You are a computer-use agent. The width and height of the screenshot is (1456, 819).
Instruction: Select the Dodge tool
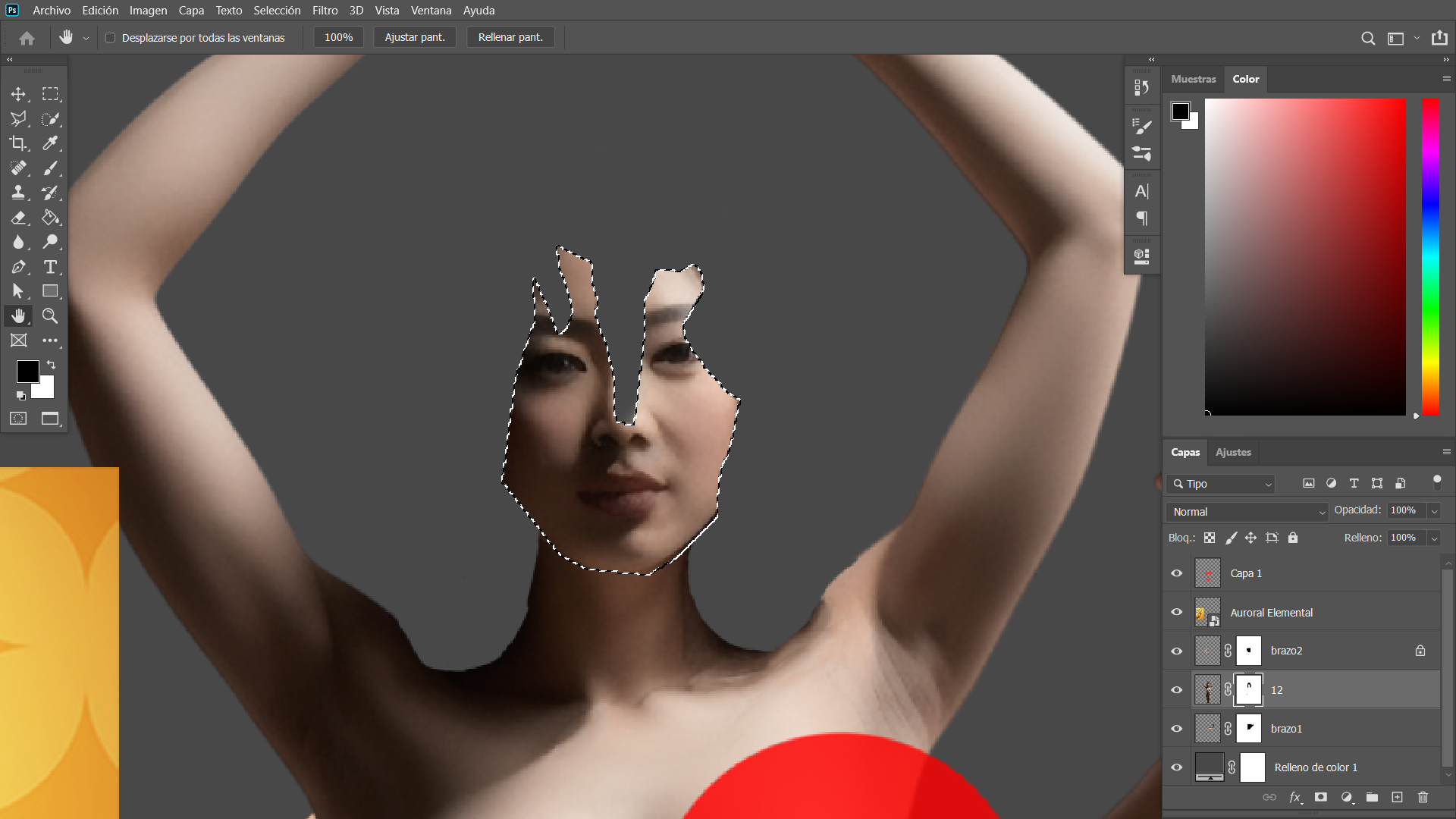(x=50, y=242)
